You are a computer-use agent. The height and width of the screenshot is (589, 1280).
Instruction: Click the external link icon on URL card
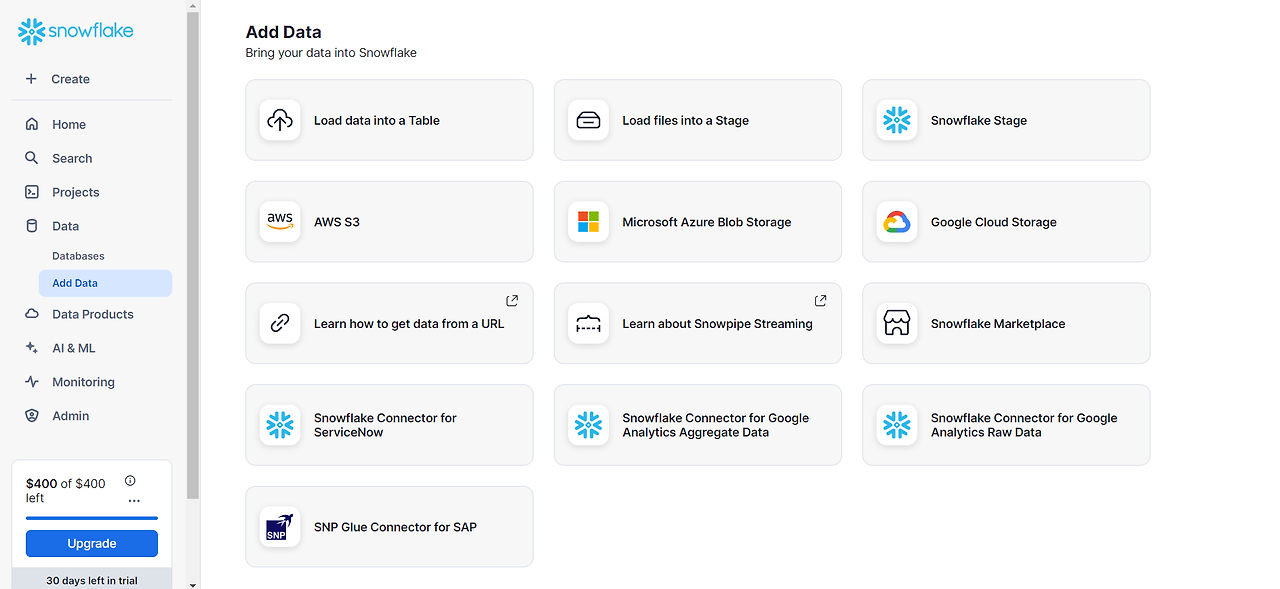pos(512,300)
